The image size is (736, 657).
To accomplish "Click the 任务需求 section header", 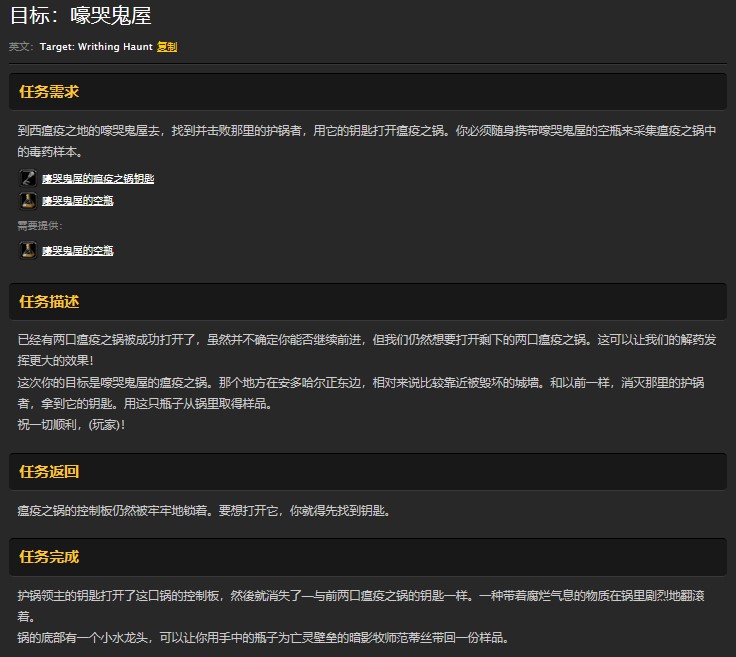I will pyautogui.click(x=49, y=92).
